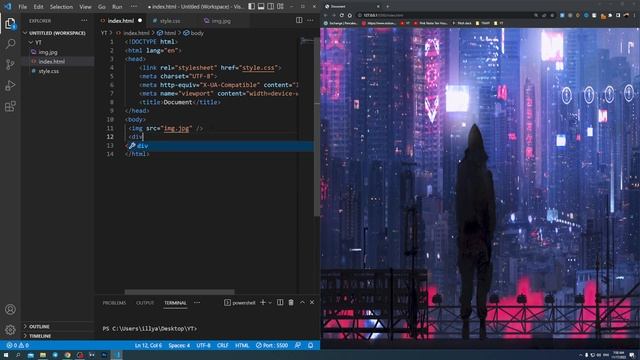This screenshot has height=360, width=640.
Task: Open the Accounts menu icon
Action: [10, 309]
